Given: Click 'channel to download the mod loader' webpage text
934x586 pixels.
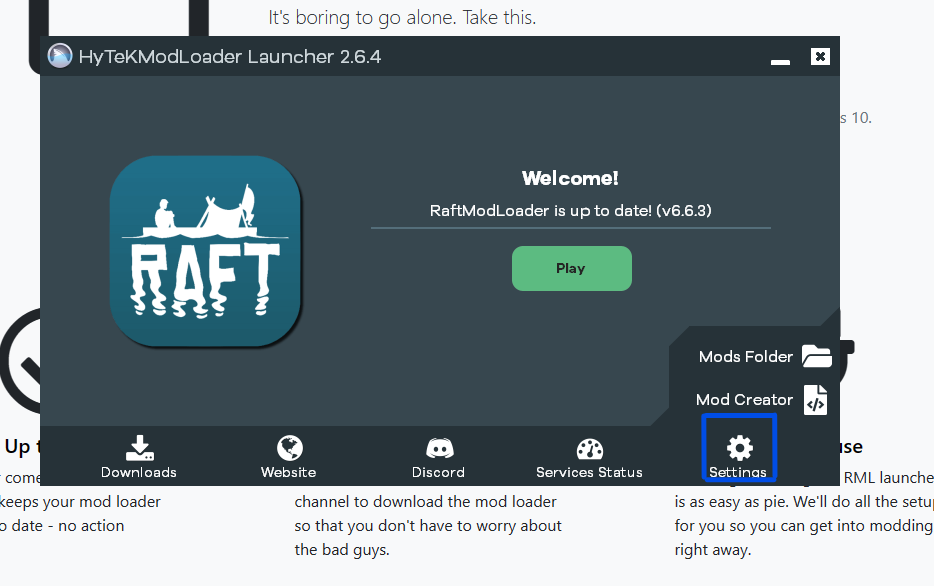Looking at the screenshot, I should coord(425,502).
